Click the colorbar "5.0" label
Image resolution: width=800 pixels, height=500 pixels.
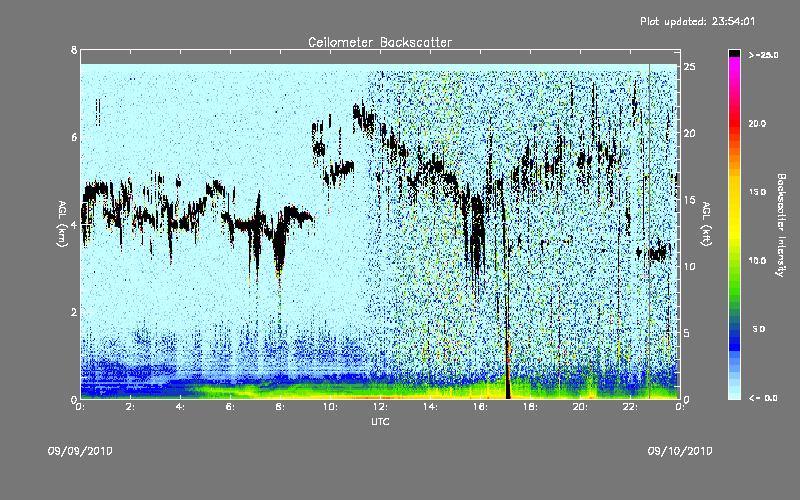click(759, 329)
